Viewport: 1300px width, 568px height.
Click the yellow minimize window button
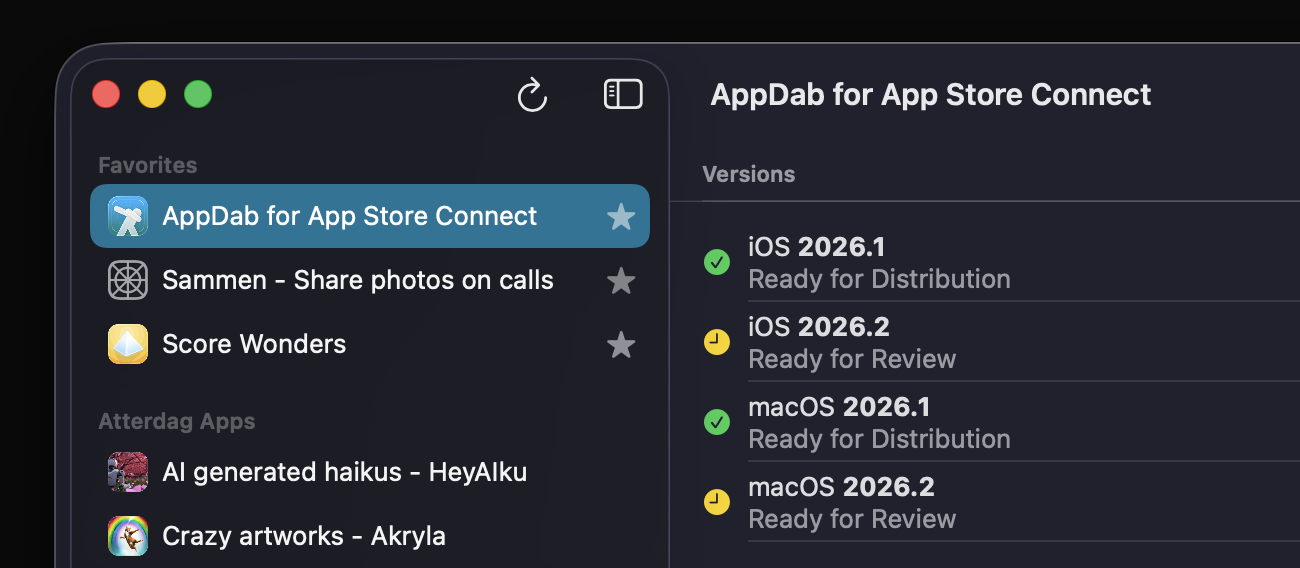pos(152,95)
